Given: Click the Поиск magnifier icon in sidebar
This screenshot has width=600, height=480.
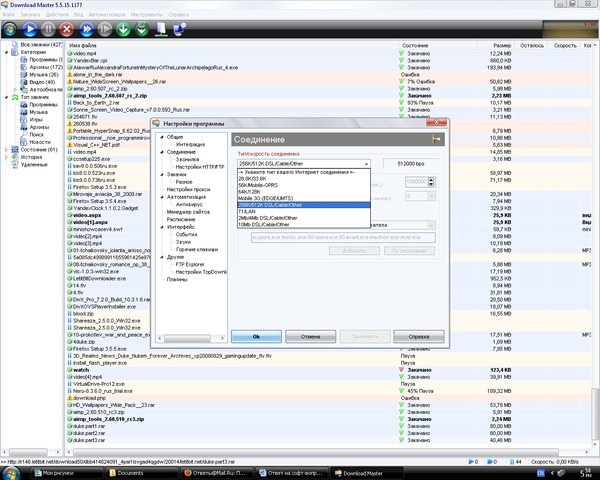Looking at the screenshot, I should [x=24, y=134].
